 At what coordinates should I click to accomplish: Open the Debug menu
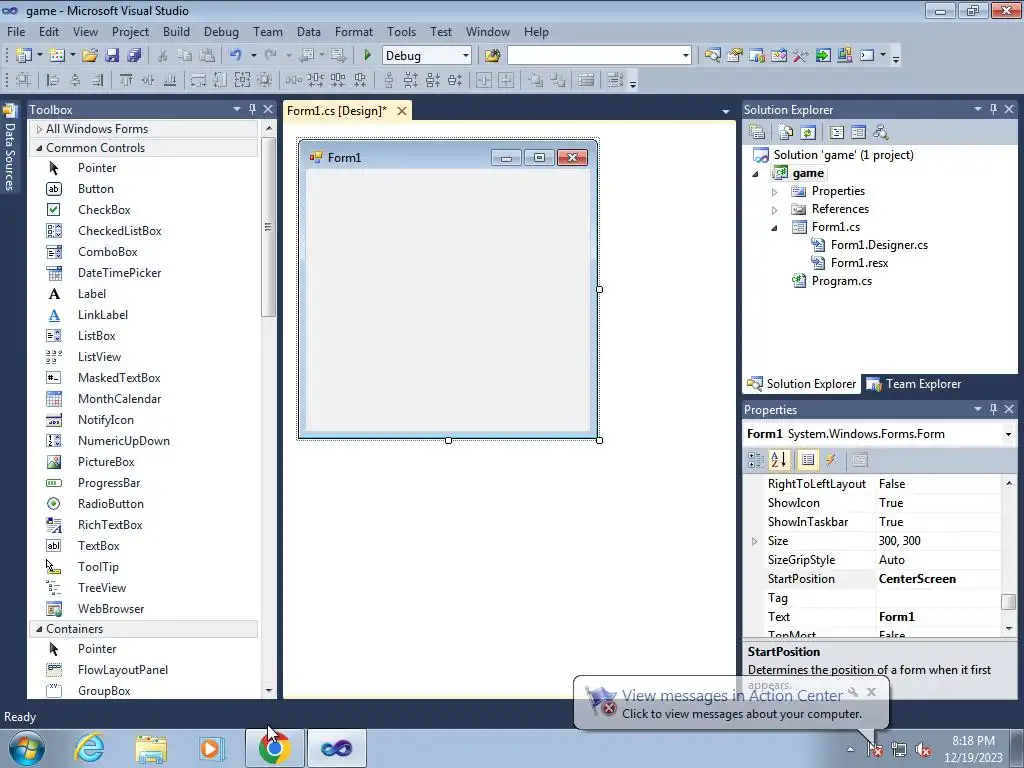(221, 31)
